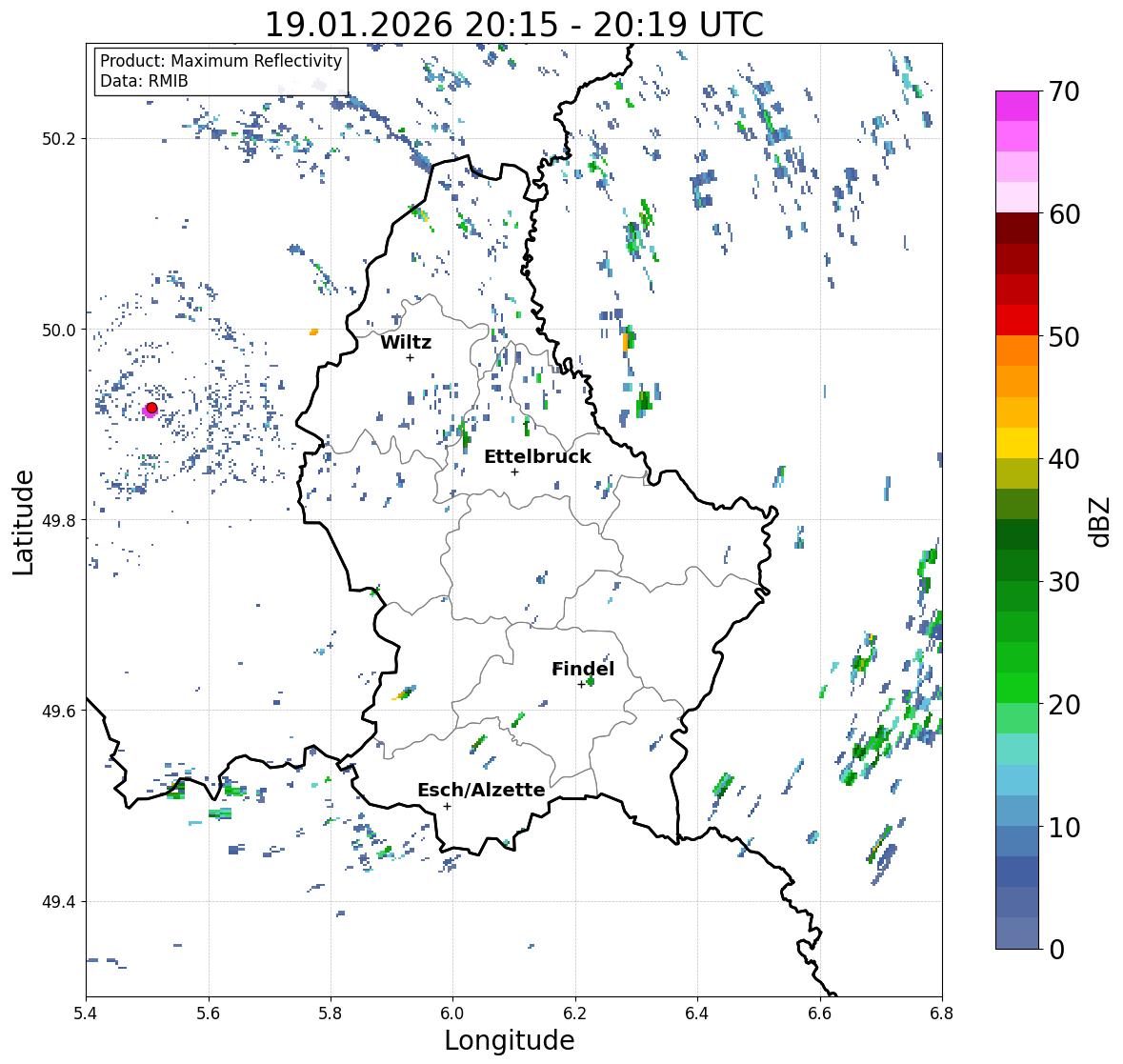The image size is (1123, 1064).
Task: Click the dBZ colorbar label
Action: click(1101, 522)
